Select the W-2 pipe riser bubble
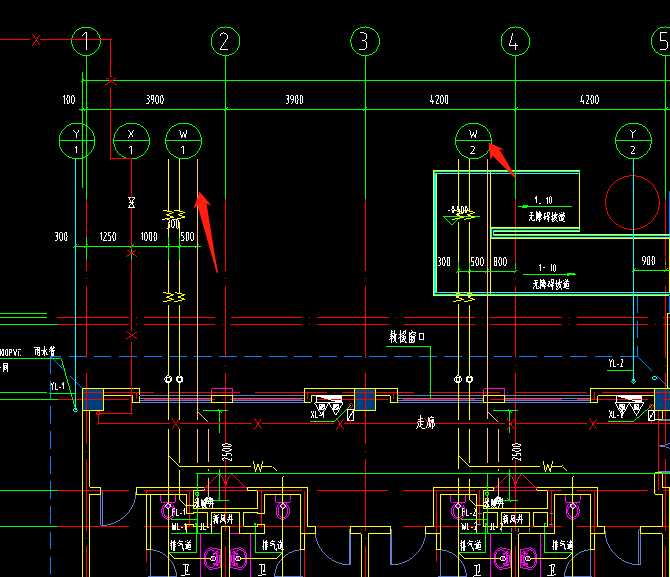The width and height of the screenshot is (670, 577). point(473,141)
